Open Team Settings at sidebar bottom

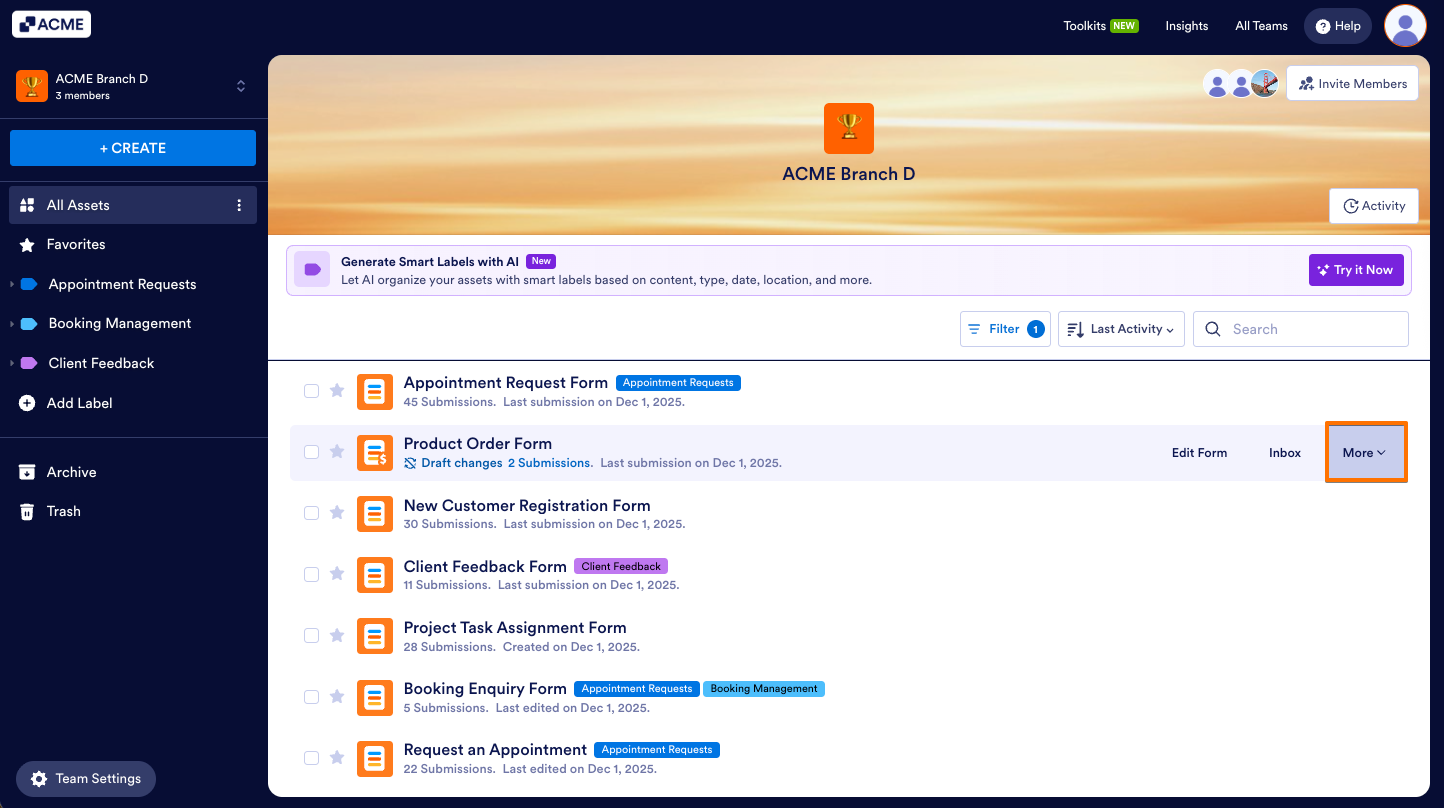[86, 779]
